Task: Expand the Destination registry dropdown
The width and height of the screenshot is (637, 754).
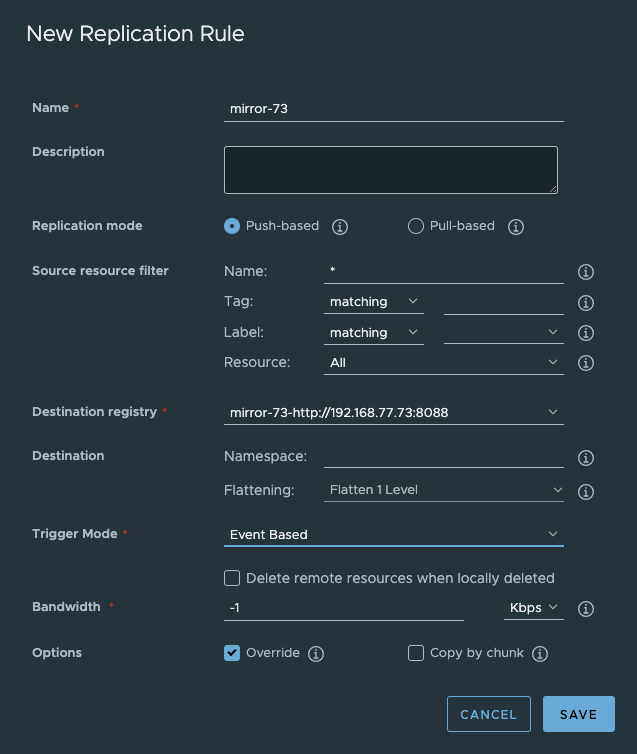Action: pos(394,412)
